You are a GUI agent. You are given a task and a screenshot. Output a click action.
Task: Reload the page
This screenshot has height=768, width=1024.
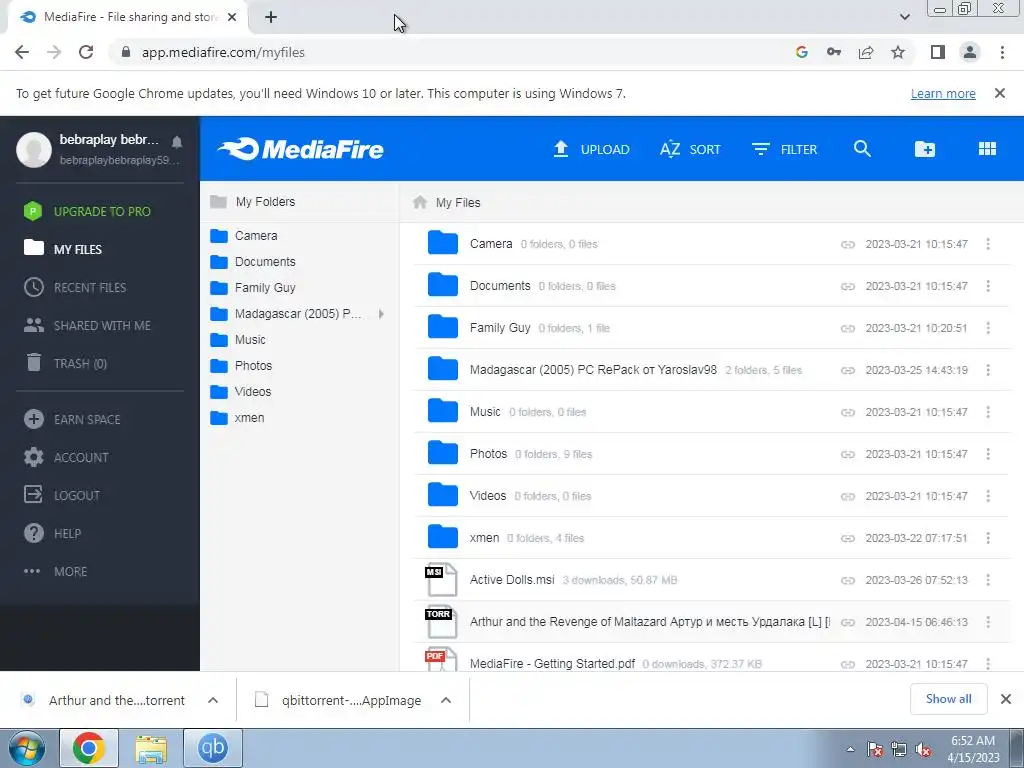point(86,52)
